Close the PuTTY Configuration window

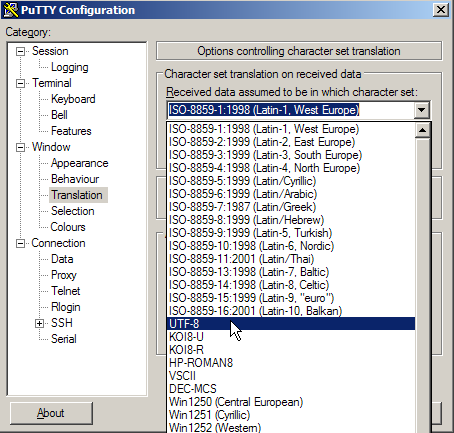coord(441,10)
